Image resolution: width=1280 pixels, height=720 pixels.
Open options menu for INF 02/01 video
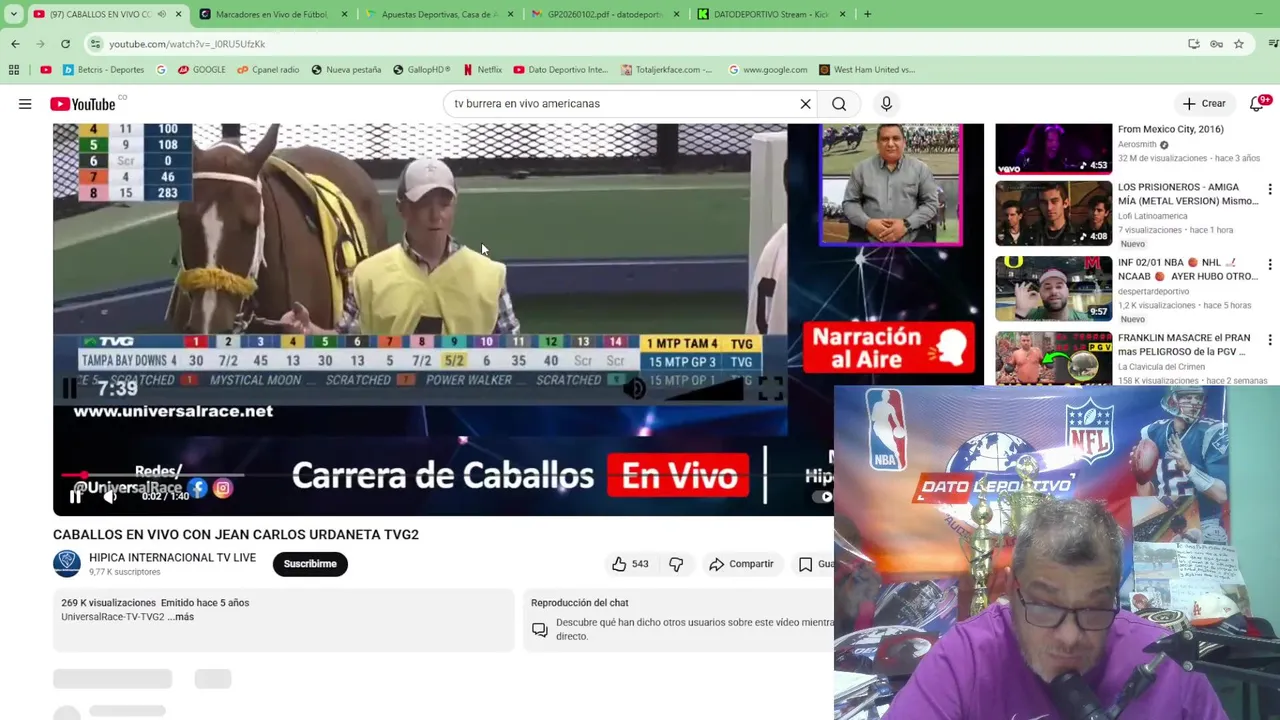pyautogui.click(x=1270, y=265)
